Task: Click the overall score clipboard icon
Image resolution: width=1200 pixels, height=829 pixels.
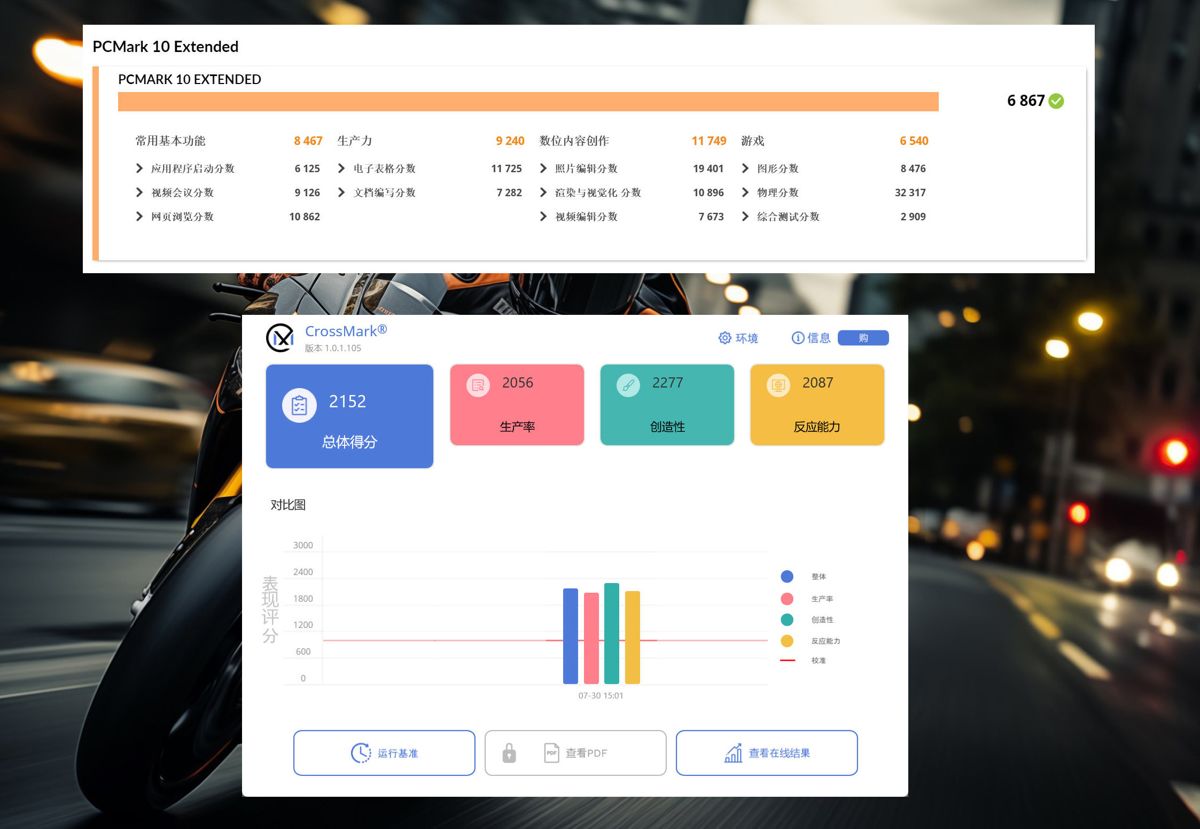Action: tap(299, 406)
